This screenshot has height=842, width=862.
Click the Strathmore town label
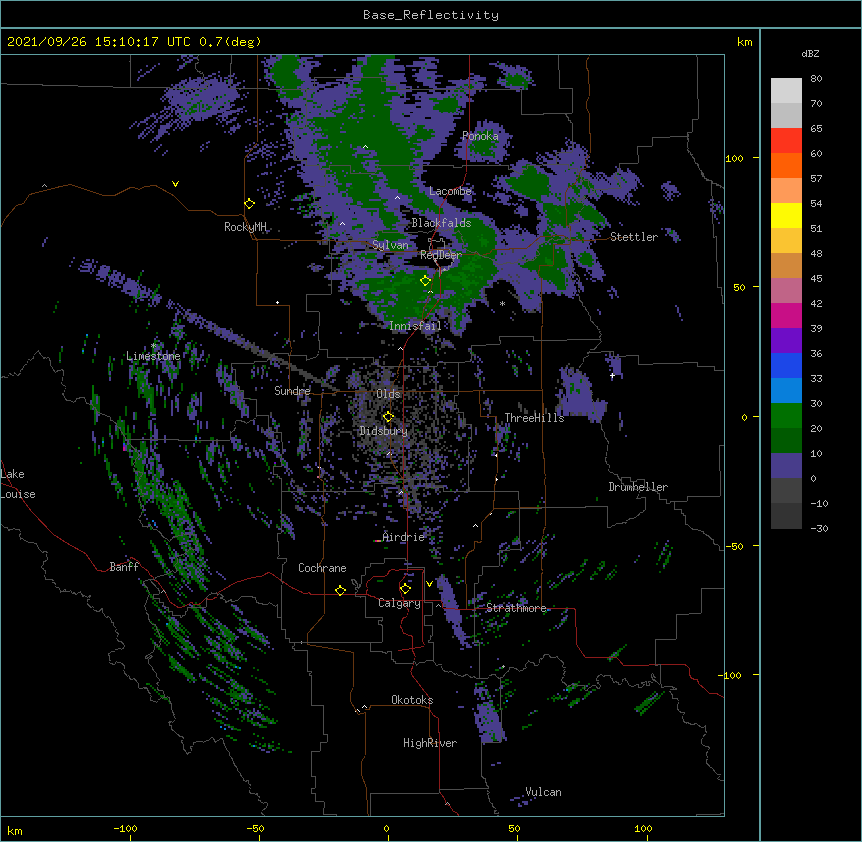(516, 608)
